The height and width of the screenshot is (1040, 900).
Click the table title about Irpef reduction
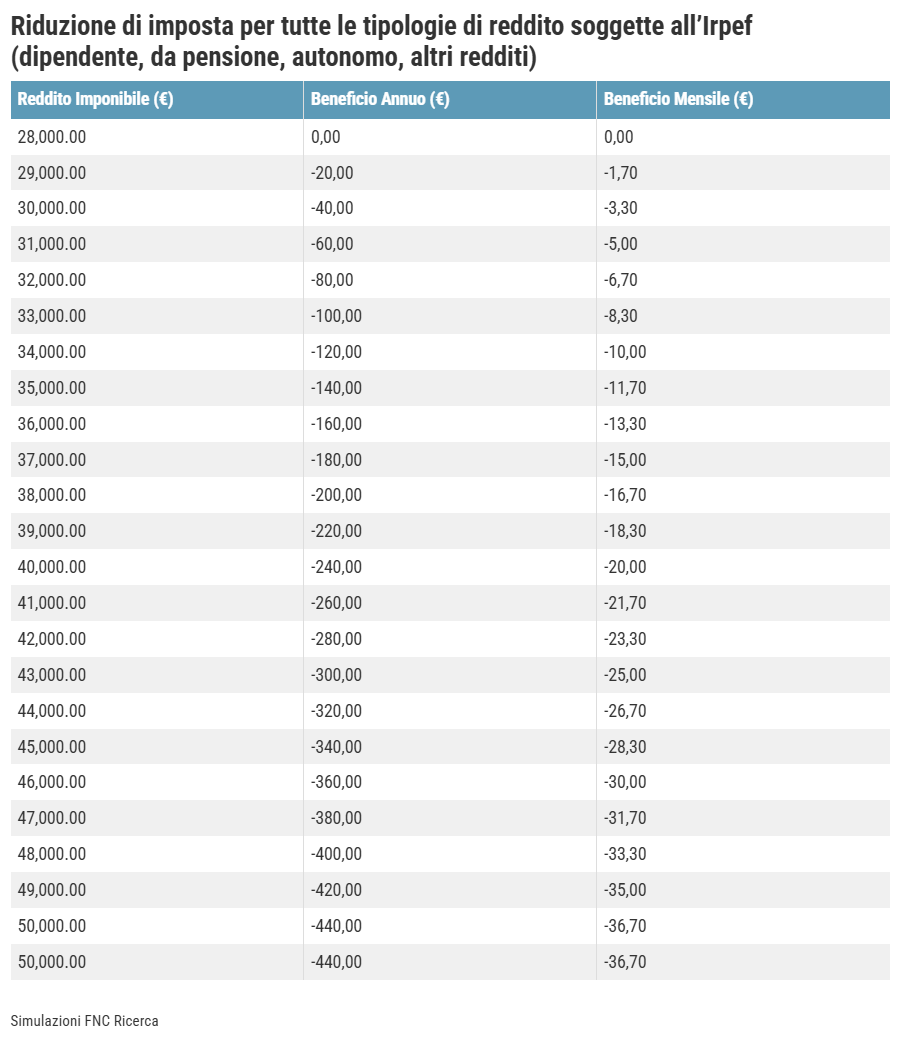tap(380, 43)
